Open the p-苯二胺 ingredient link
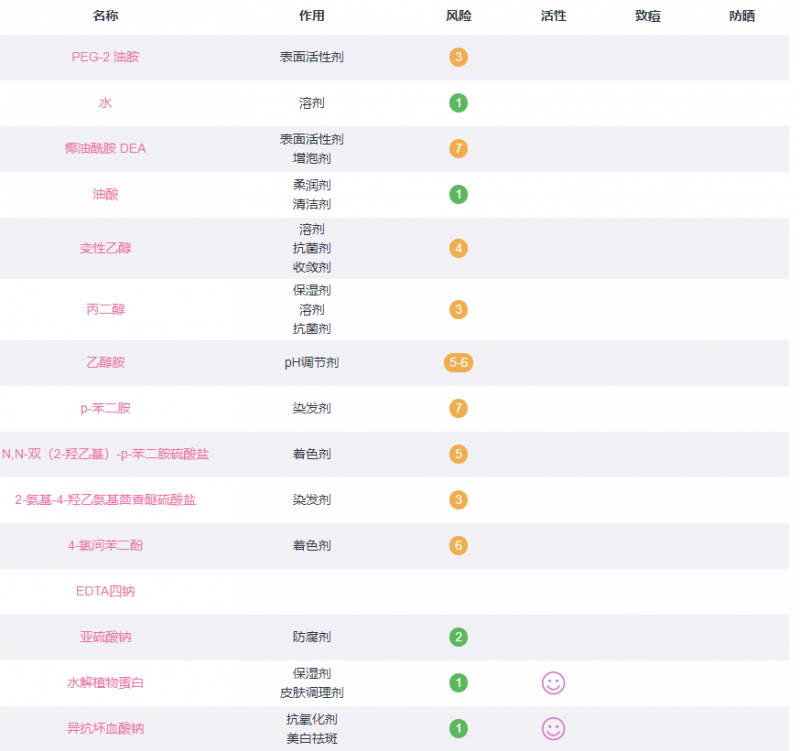Image resolution: width=800 pixels, height=751 pixels. click(105, 408)
